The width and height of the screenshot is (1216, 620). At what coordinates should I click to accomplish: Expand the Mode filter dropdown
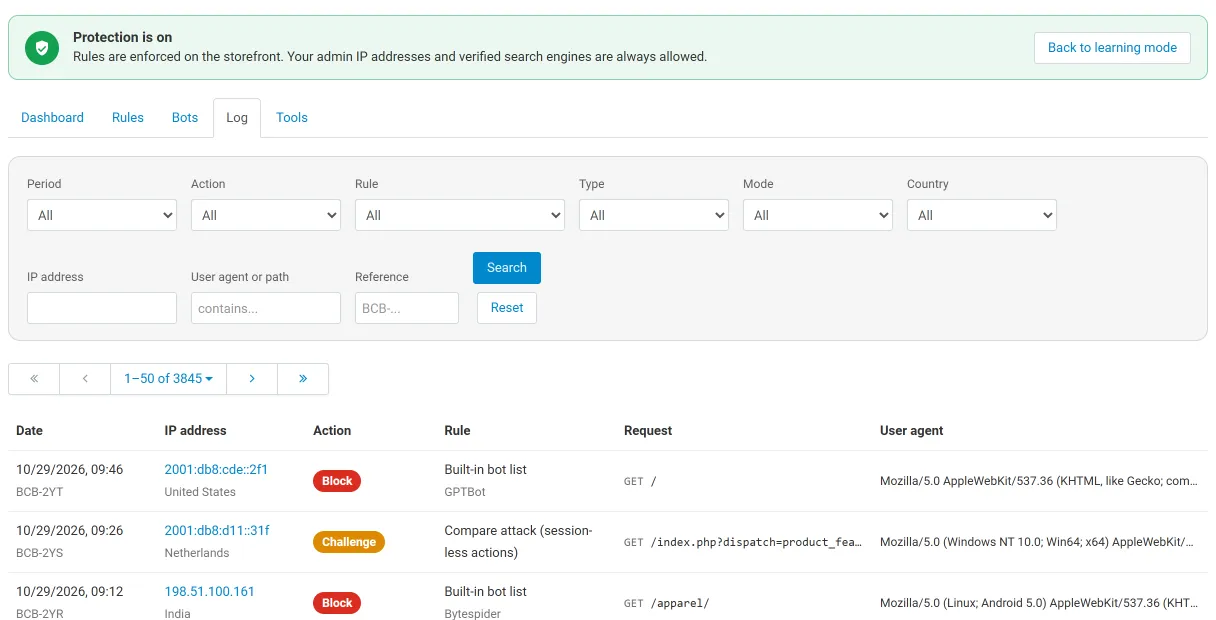click(818, 215)
